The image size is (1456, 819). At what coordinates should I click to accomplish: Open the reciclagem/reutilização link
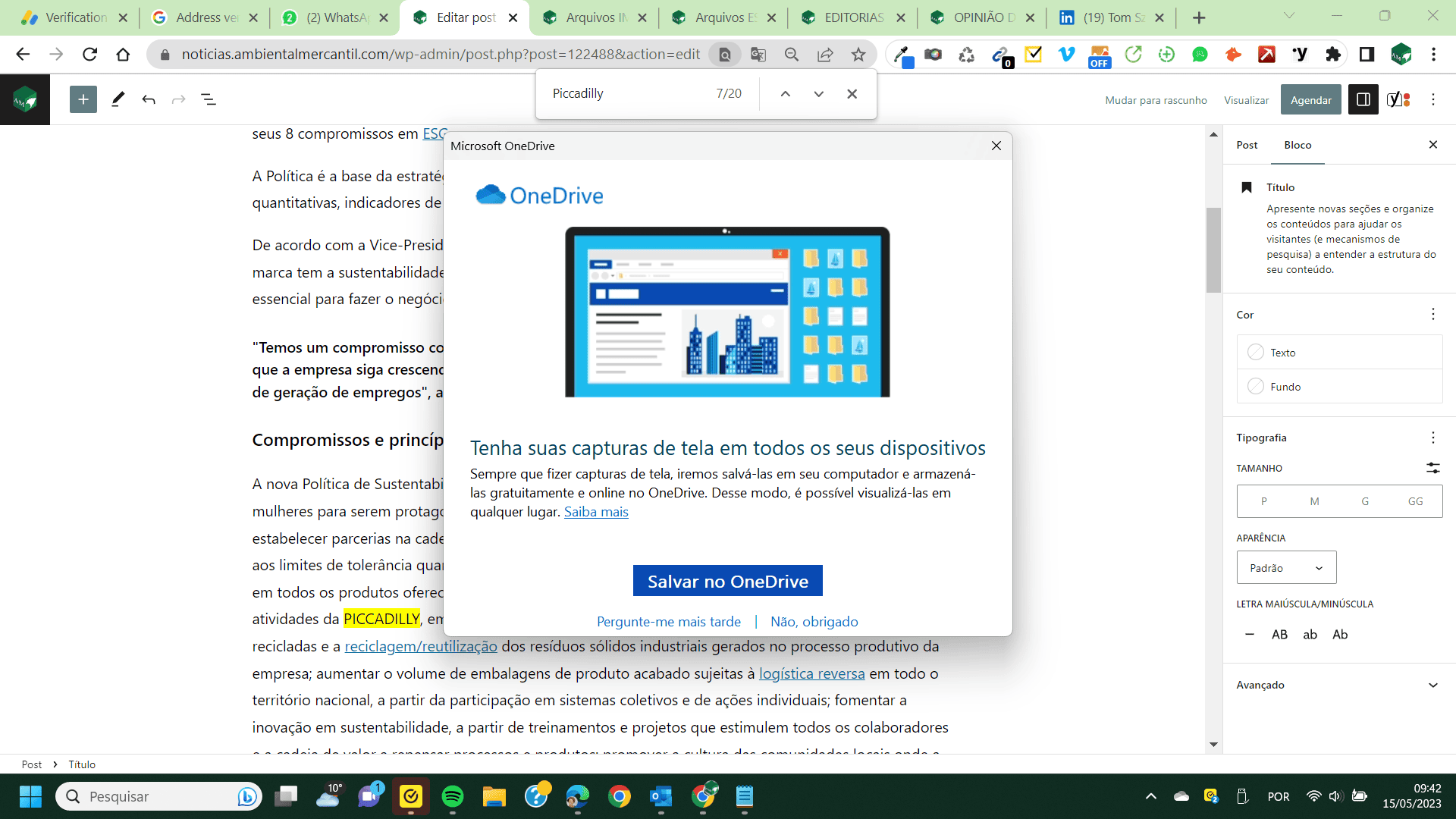(x=421, y=646)
